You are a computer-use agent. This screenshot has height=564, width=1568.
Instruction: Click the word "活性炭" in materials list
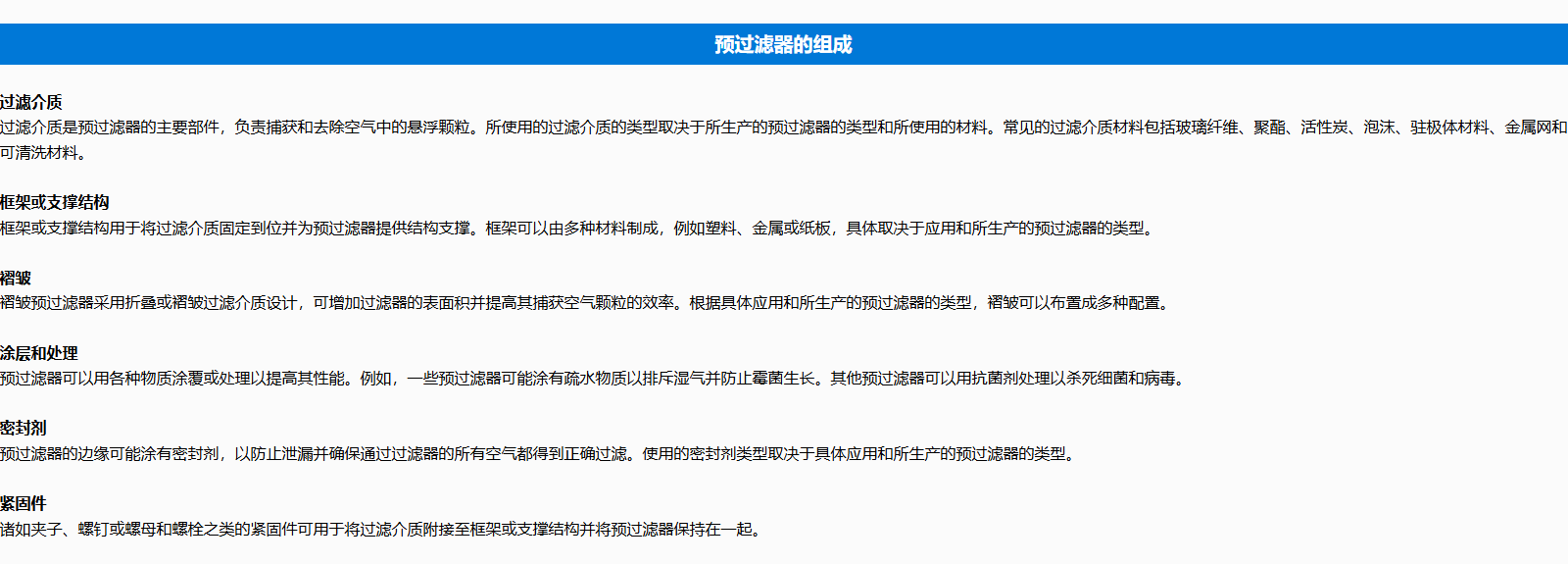pyautogui.click(x=1324, y=128)
